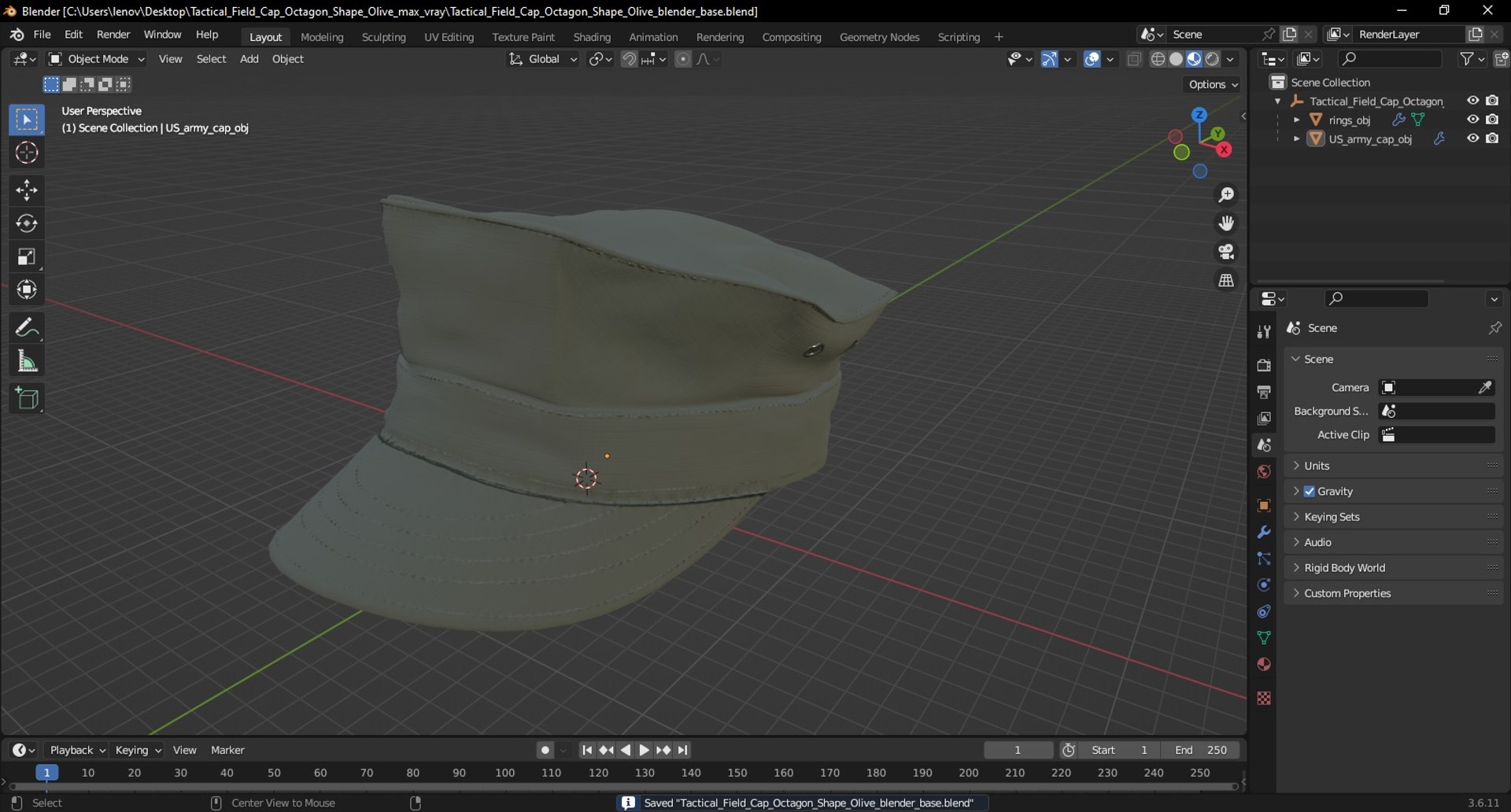The height and width of the screenshot is (812, 1511).
Task: Select the Select Box tool
Action: pyautogui.click(x=27, y=120)
